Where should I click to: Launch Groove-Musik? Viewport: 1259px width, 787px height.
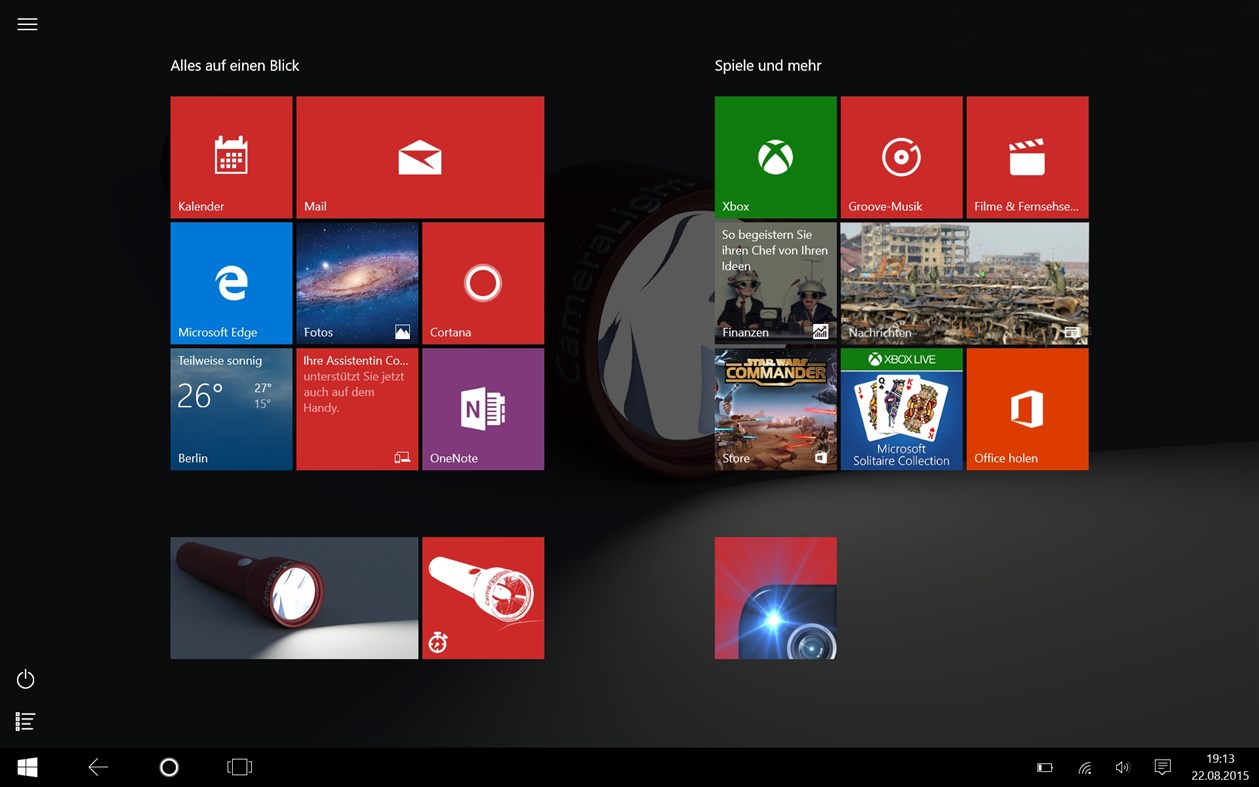[900, 156]
